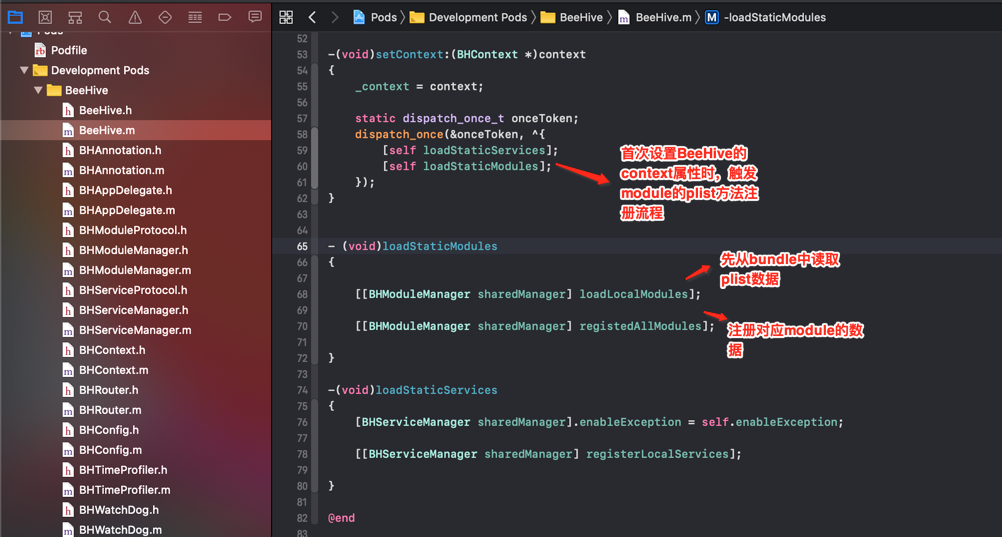1002x537 pixels.
Task: Collapse the Development Pods group
Action: [x=24, y=70]
